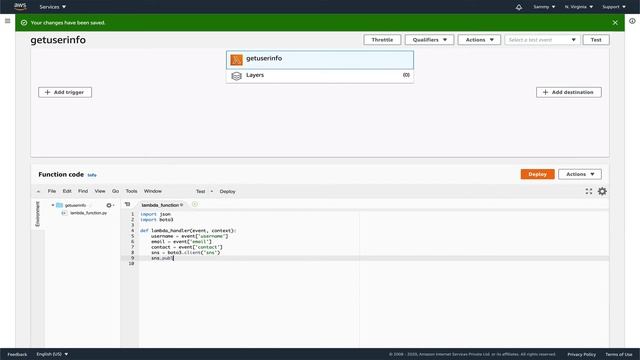Click code line contact = event['contact']

pyautogui.click(x=187, y=247)
